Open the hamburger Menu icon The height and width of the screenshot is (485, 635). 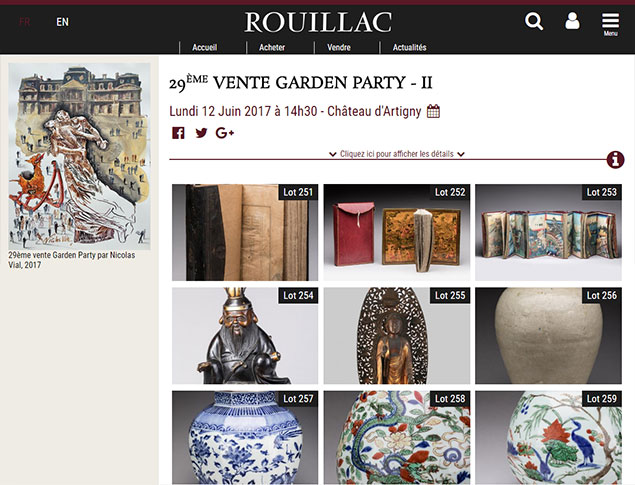point(610,24)
